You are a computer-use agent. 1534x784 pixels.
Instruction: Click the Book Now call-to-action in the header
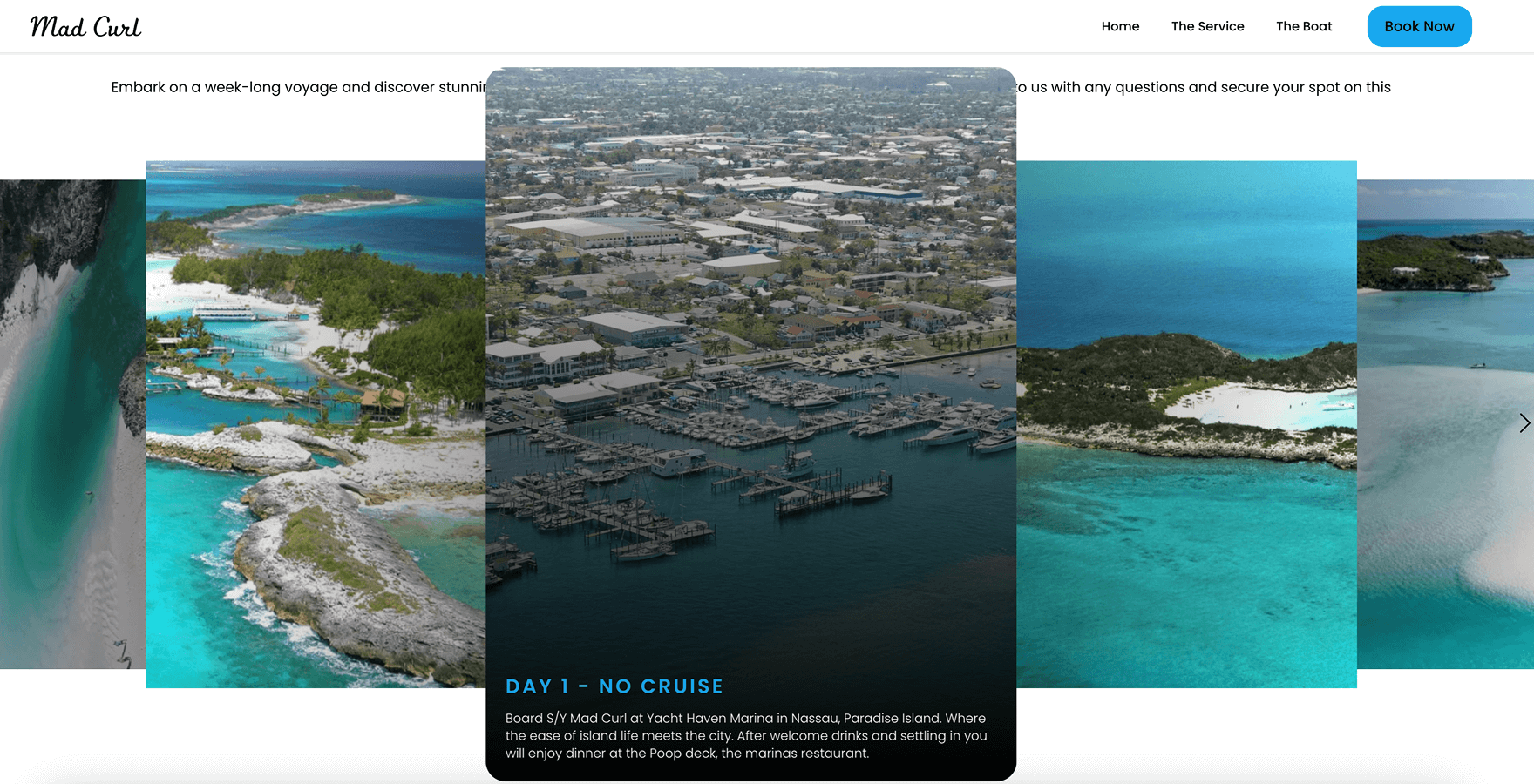pyautogui.click(x=1419, y=26)
